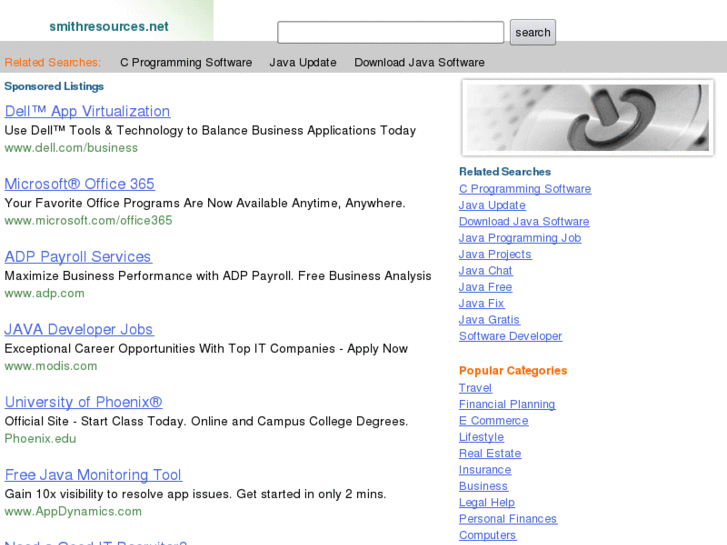Open the Lifestyle category
Viewport: 727px width, 545px height.
tap(481, 437)
